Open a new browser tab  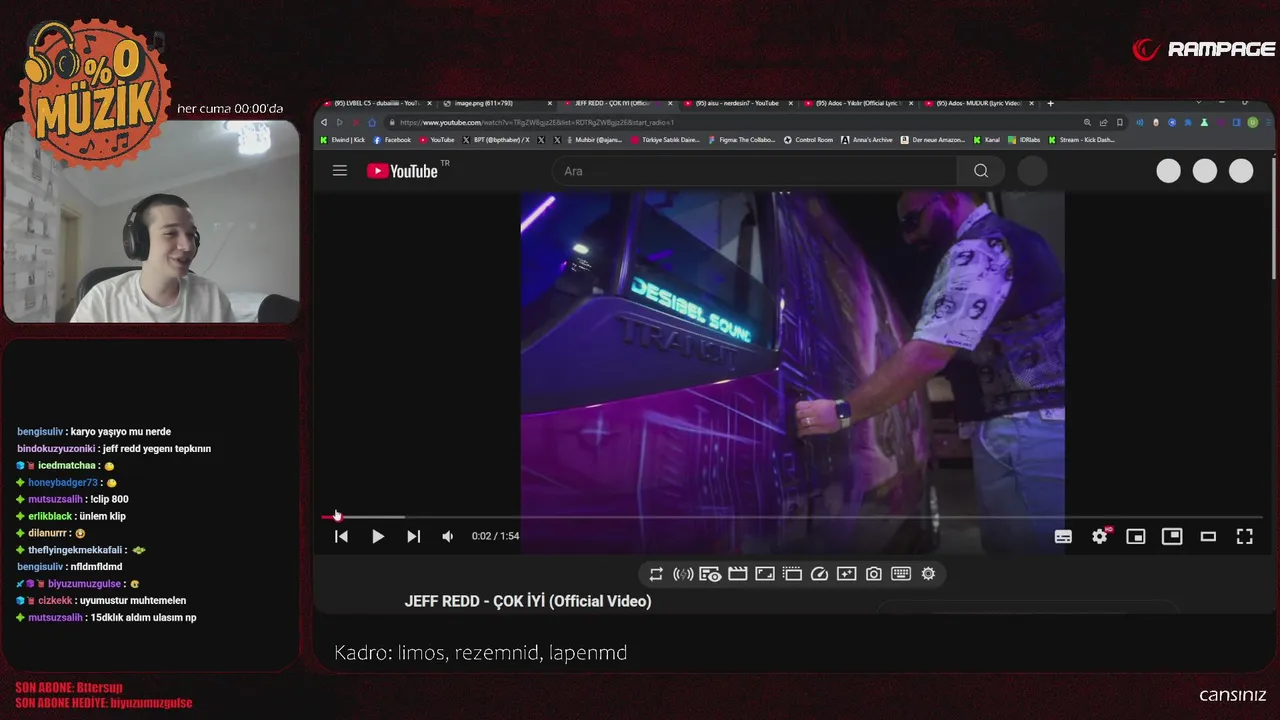(1050, 103)
